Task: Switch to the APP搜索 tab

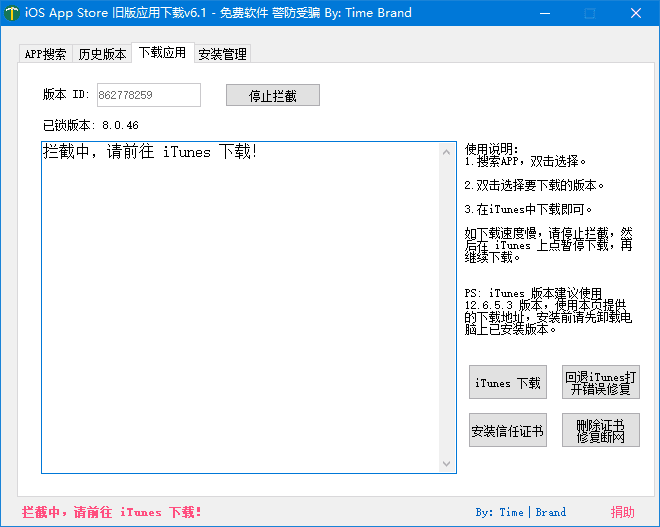Action: click(46, 54)
